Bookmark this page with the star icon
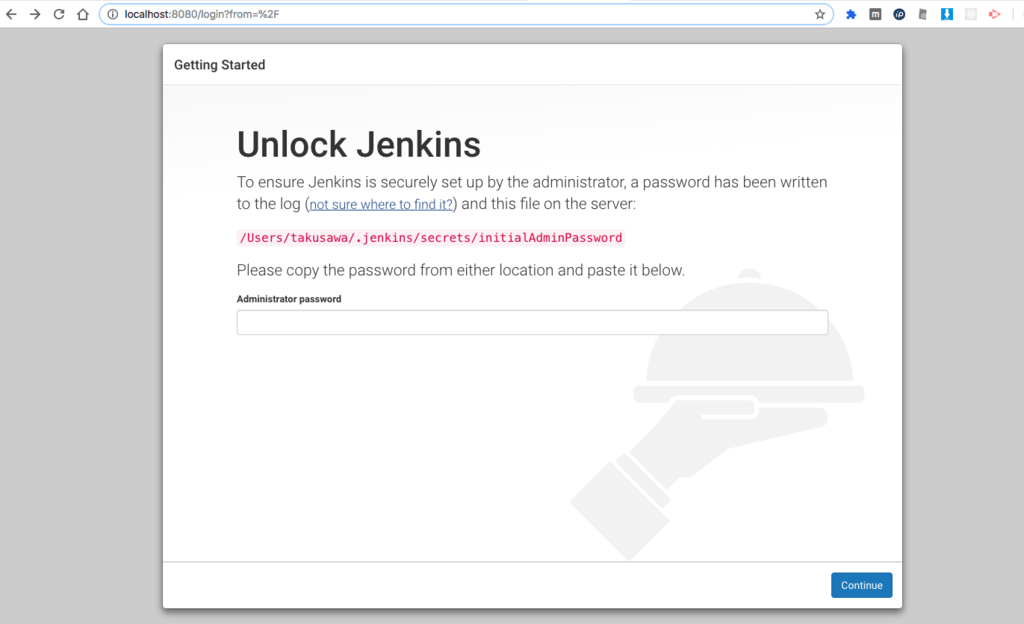The height and width of the screenshot is (624, 1024). (x=820, y=14)
